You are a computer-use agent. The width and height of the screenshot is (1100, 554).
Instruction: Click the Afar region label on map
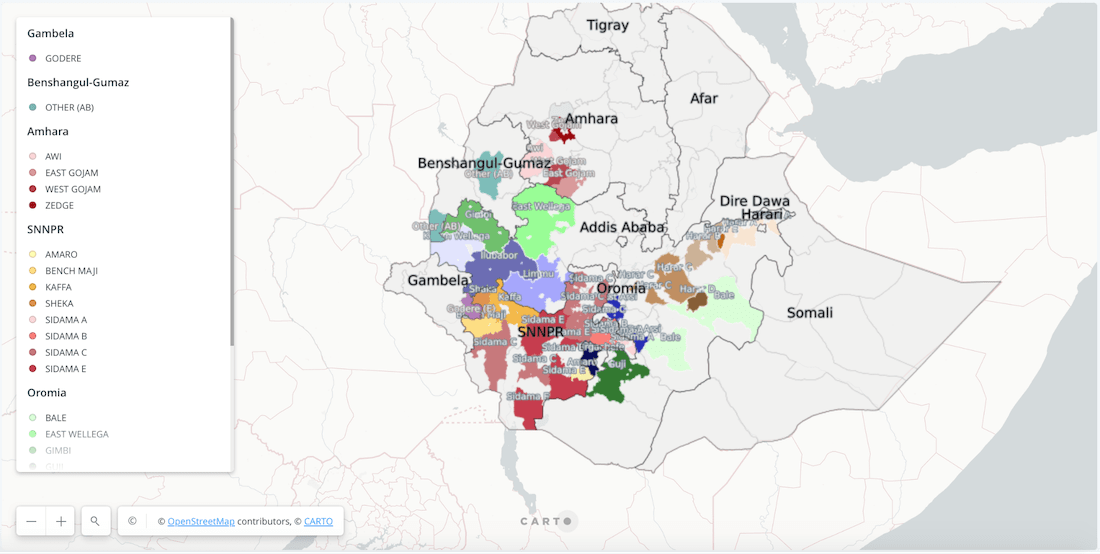pyautogui.click(x=704, y=98)
